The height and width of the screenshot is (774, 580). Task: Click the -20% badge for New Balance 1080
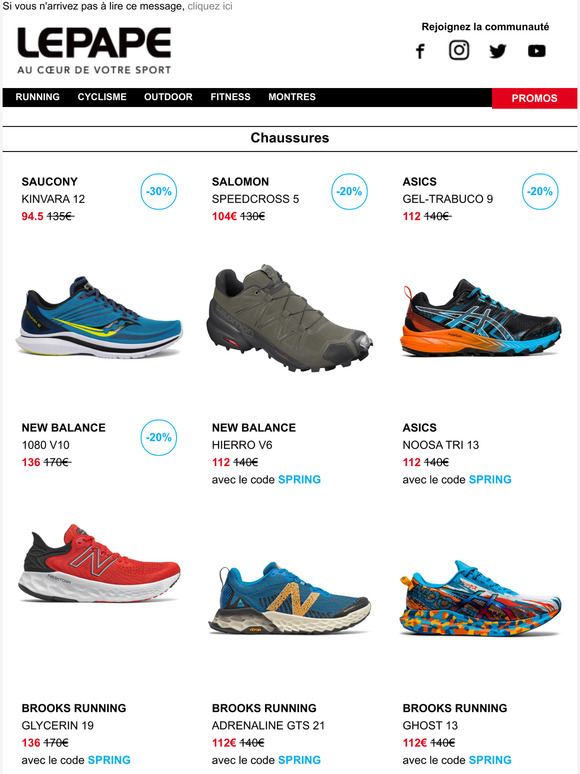coord(158,437)
